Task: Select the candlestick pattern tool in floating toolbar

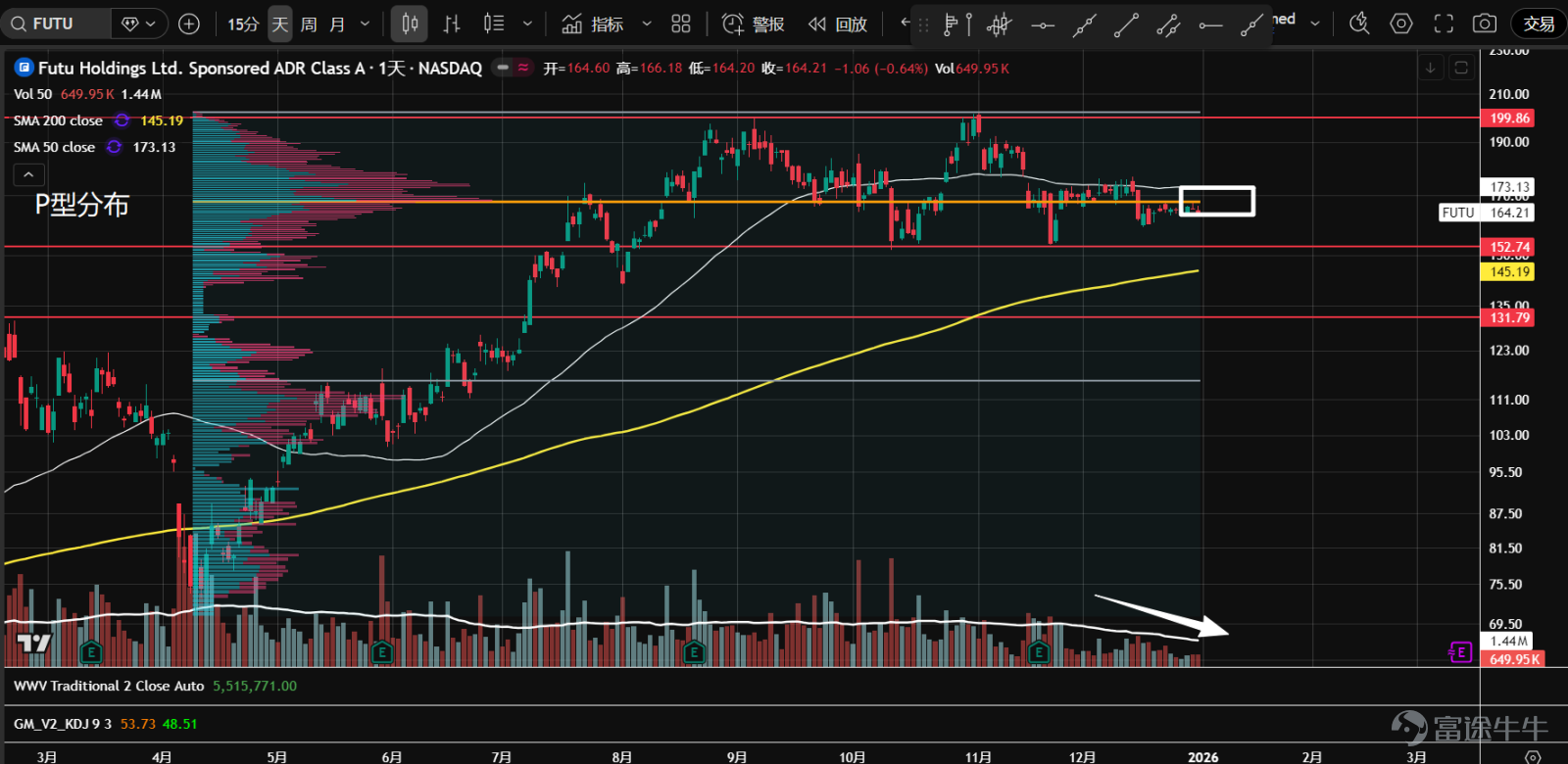Action: click(999, 25)
